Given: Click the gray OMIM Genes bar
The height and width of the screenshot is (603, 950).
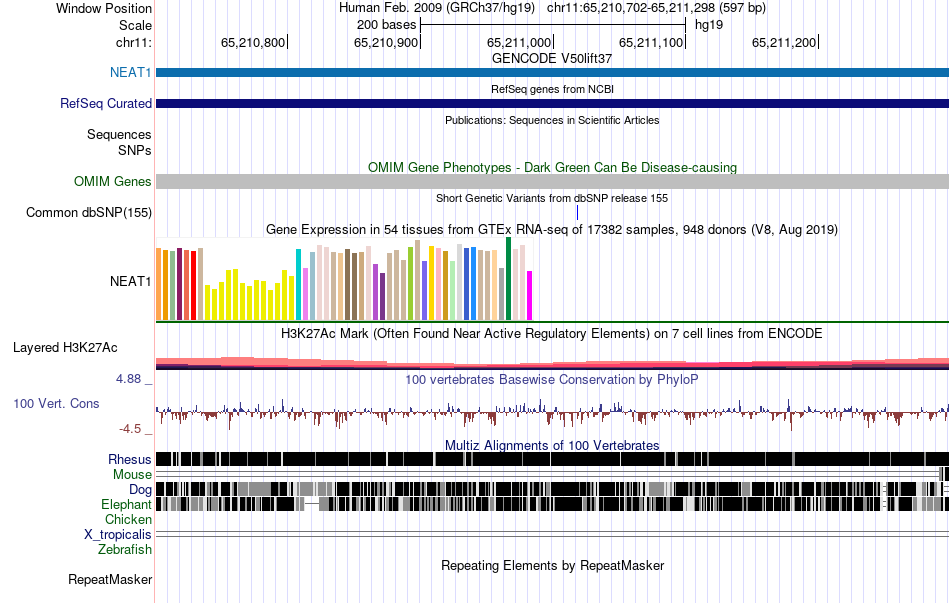Looking at the screenshot, I should 553,181.
